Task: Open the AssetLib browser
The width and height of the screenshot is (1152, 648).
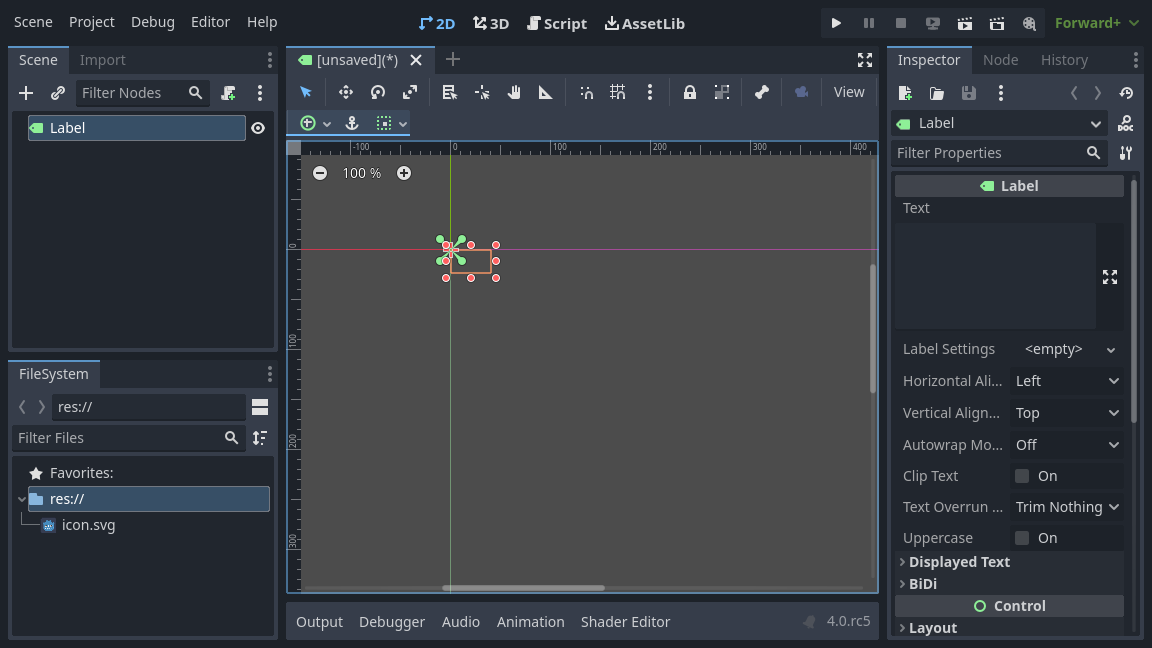Action: [645, 23]
